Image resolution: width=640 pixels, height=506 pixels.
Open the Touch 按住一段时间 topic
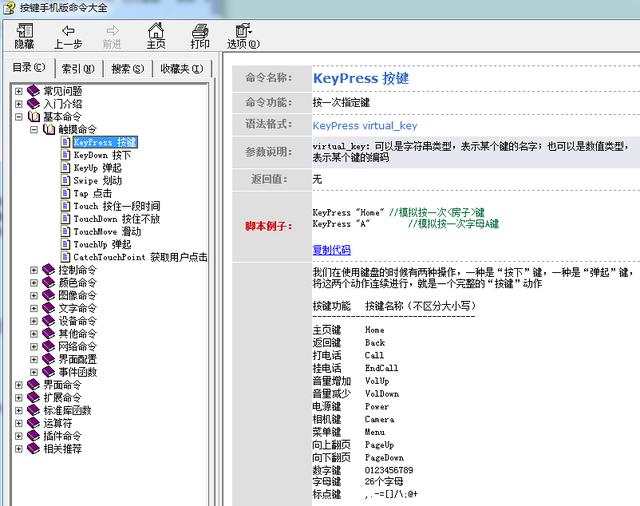coord(117,206)
